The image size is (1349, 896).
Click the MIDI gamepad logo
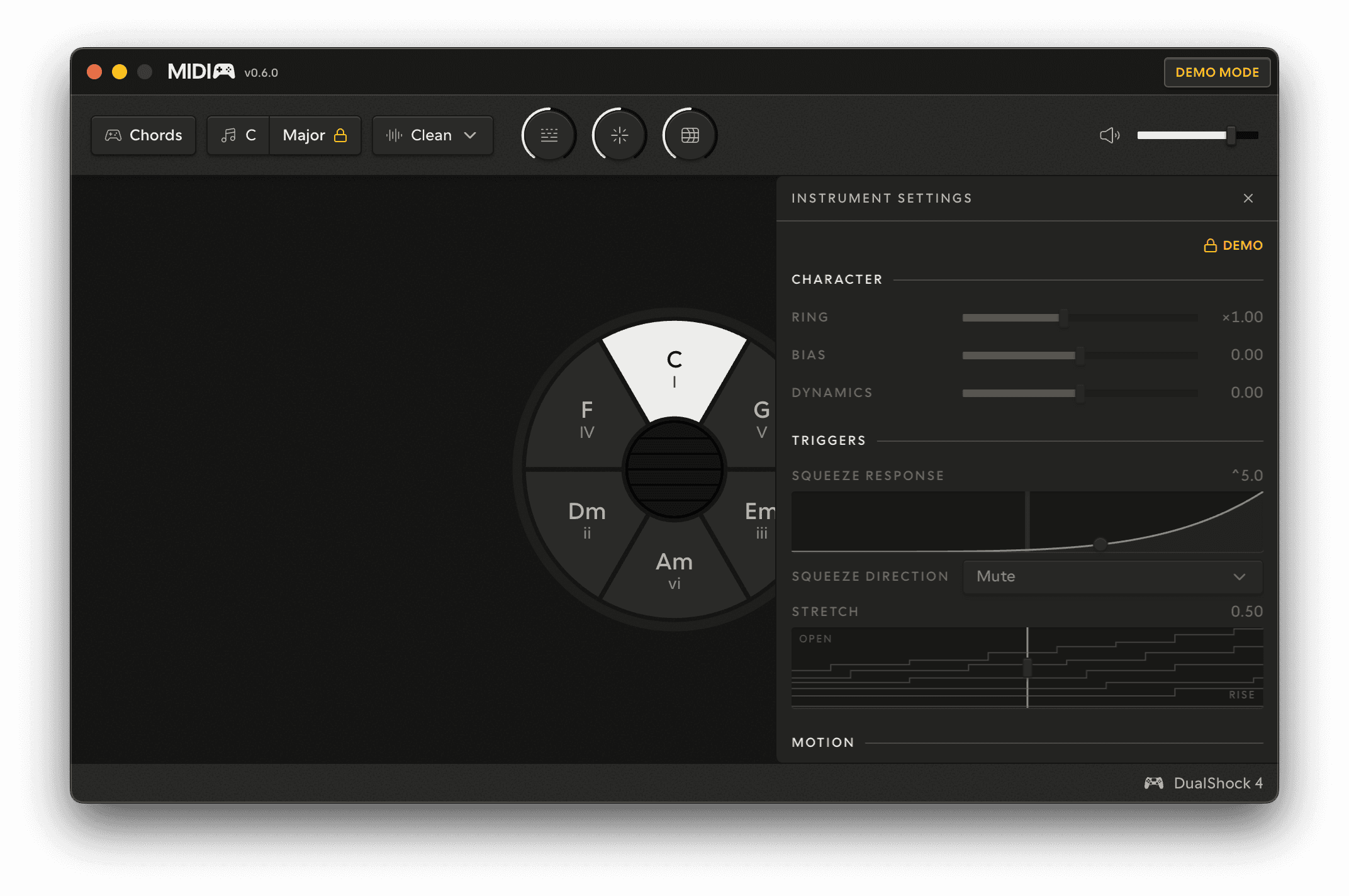[x=201, y=72]
